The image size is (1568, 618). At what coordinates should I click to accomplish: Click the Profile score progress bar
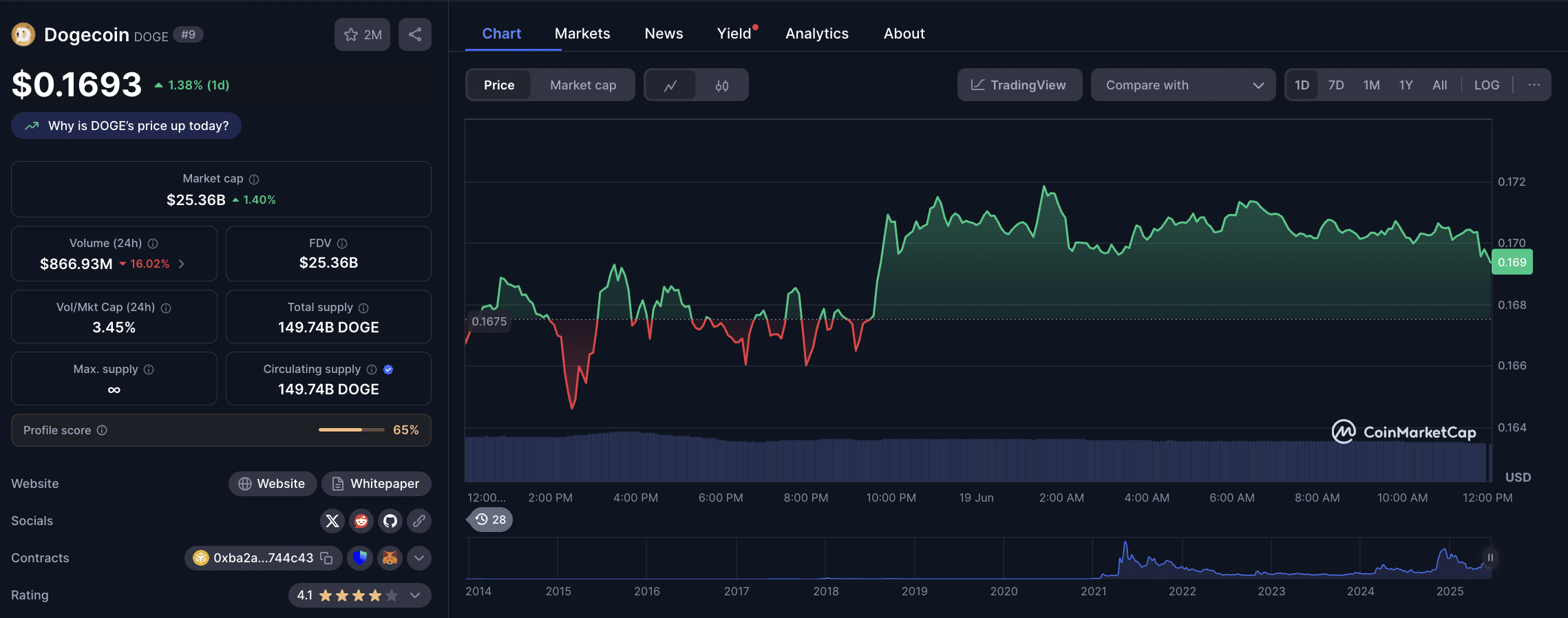[x=352, y=430]
